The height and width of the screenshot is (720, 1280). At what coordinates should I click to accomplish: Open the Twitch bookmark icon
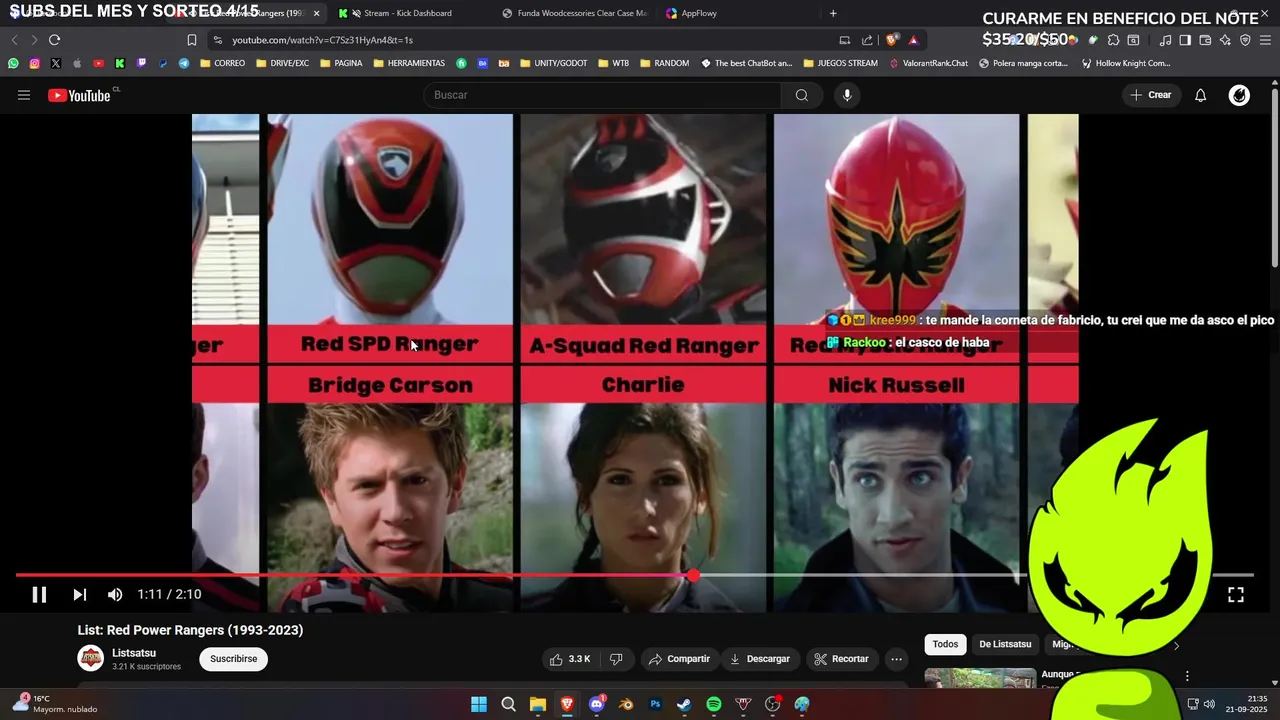[141, 63]
